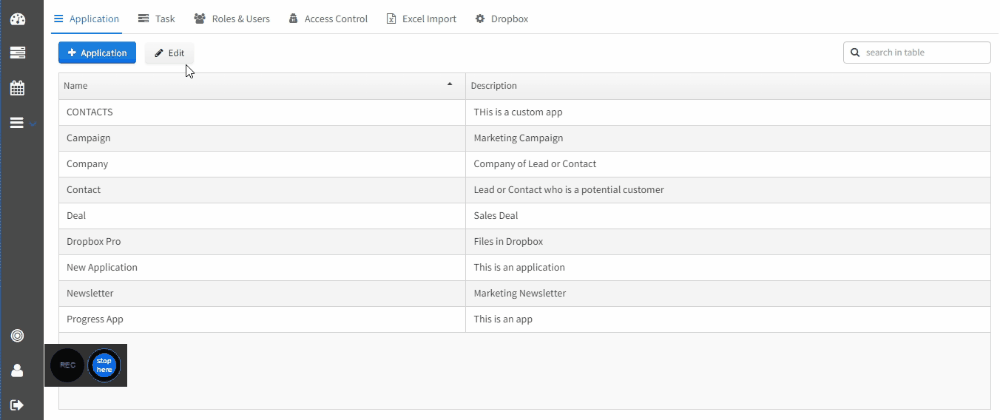1000x420 pixels.
Task: Open the Roles & Users tab
Action: [x=232, y=18]
